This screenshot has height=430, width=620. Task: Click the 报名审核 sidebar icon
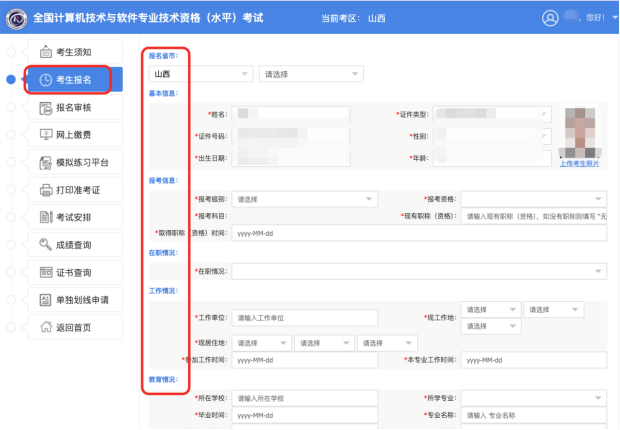coord(46,108)
